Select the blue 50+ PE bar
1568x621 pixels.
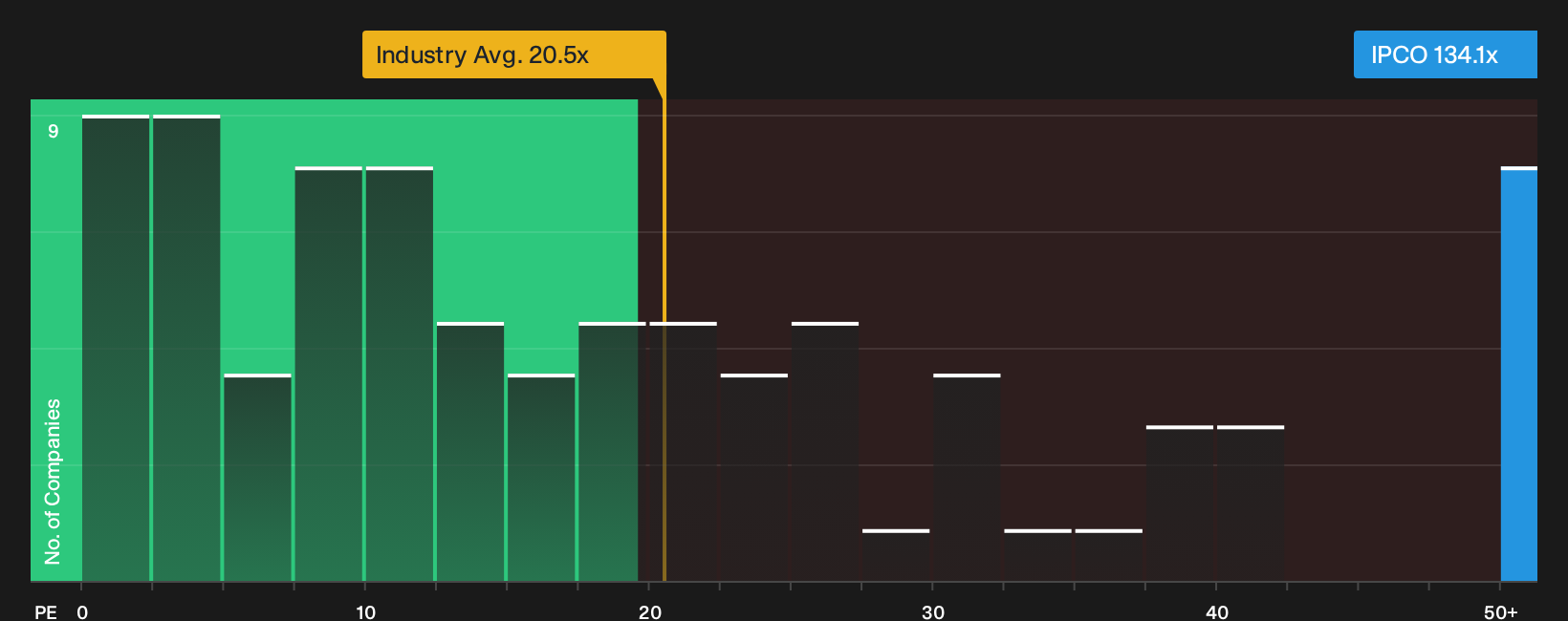(1519, 374)
